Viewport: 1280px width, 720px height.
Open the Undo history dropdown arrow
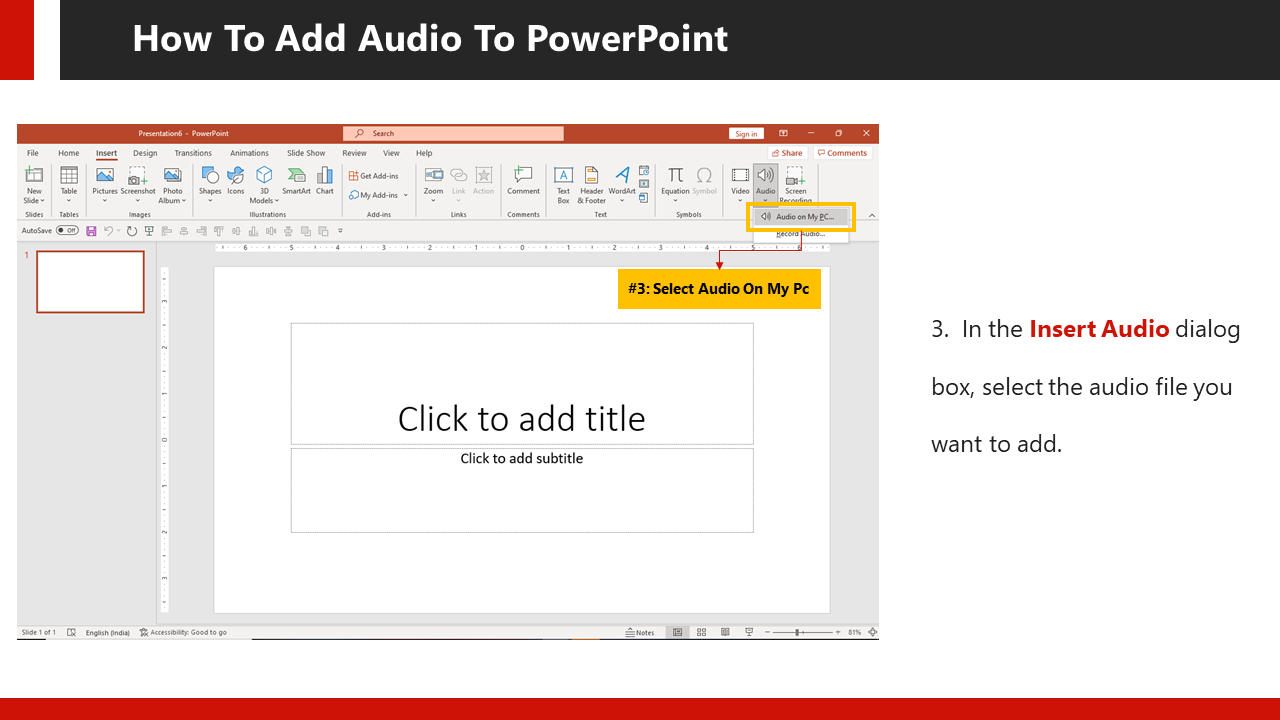(x=118, y=231)
